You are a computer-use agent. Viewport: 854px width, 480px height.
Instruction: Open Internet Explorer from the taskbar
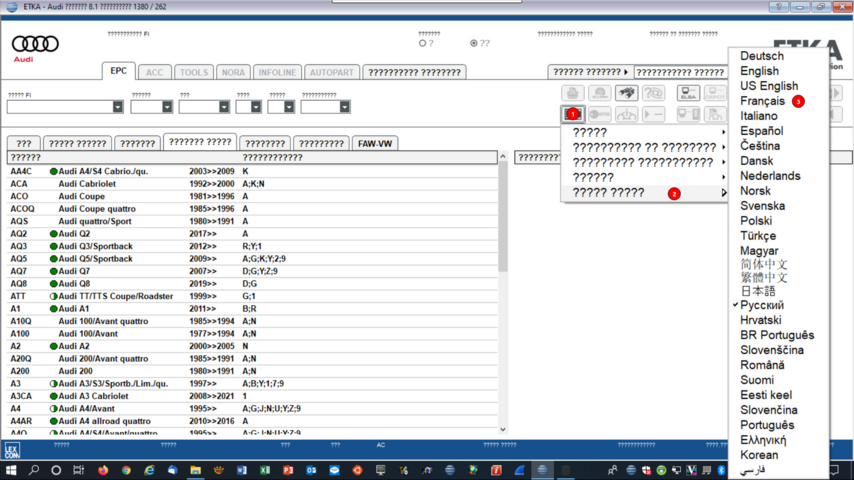pyautogui.click(x=149, y=470)
